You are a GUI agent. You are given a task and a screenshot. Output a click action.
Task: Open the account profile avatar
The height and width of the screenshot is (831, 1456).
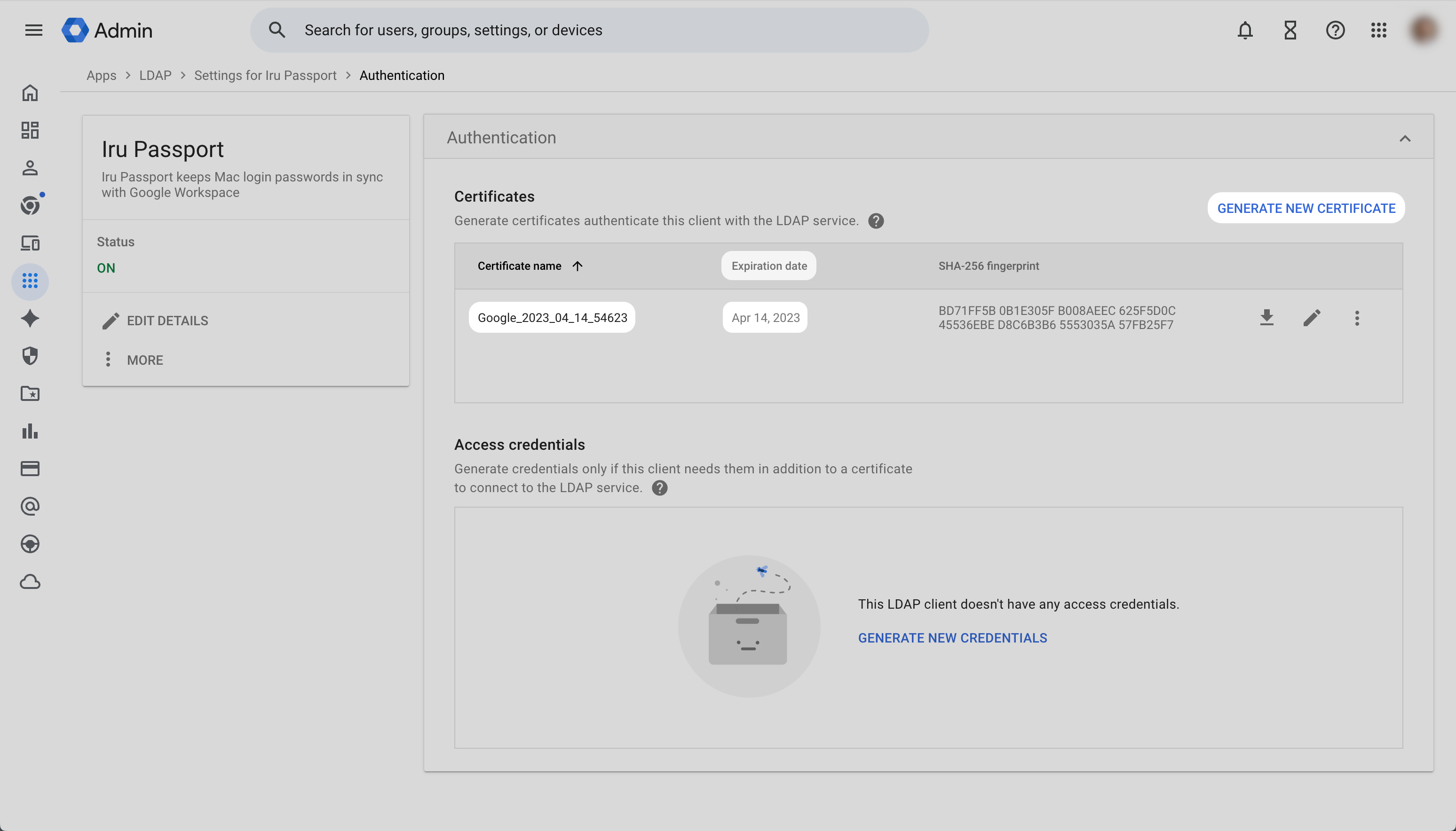tap(1424, 30)
